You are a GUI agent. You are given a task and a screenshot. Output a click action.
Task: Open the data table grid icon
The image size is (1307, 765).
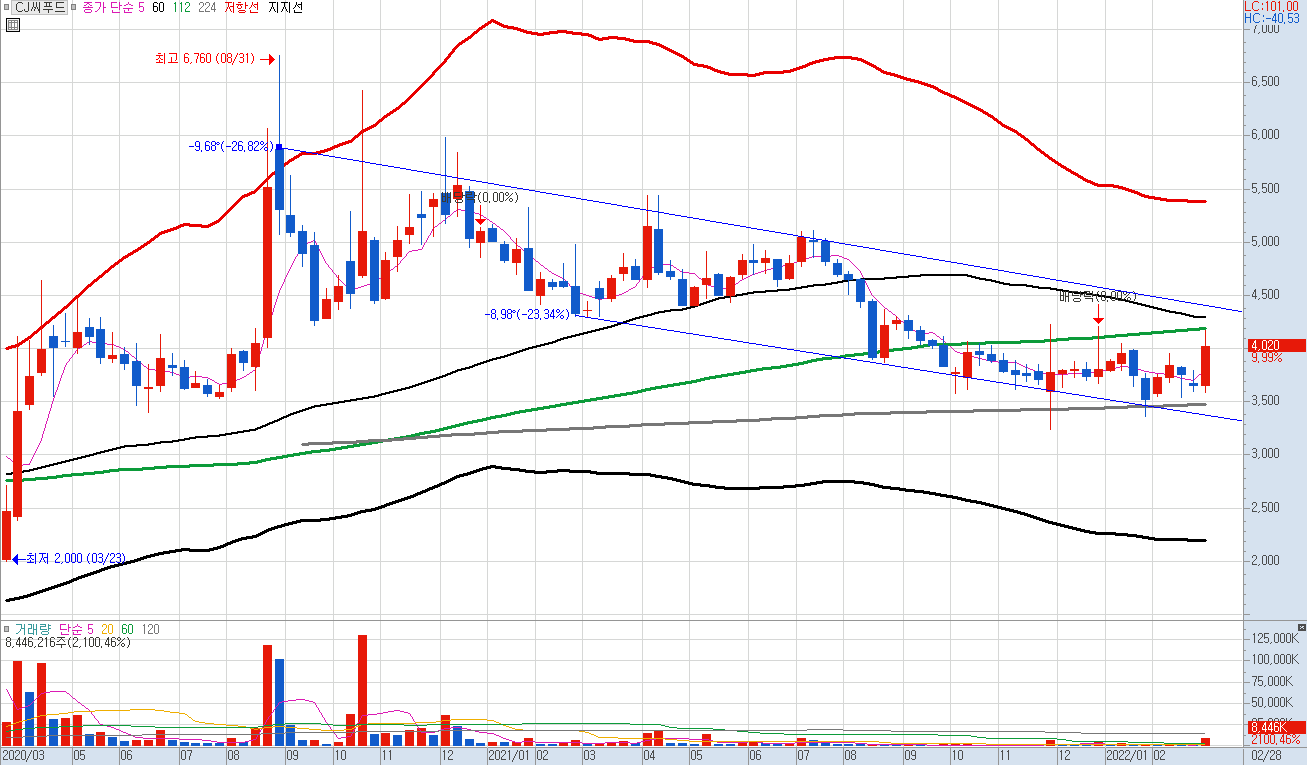tap(12, 25)
